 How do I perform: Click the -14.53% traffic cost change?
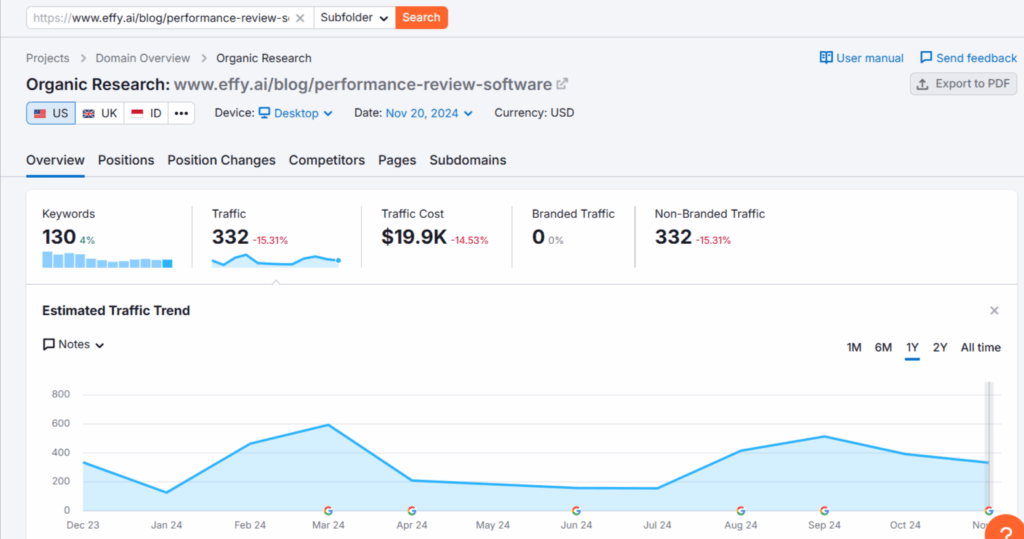(470, 240)
